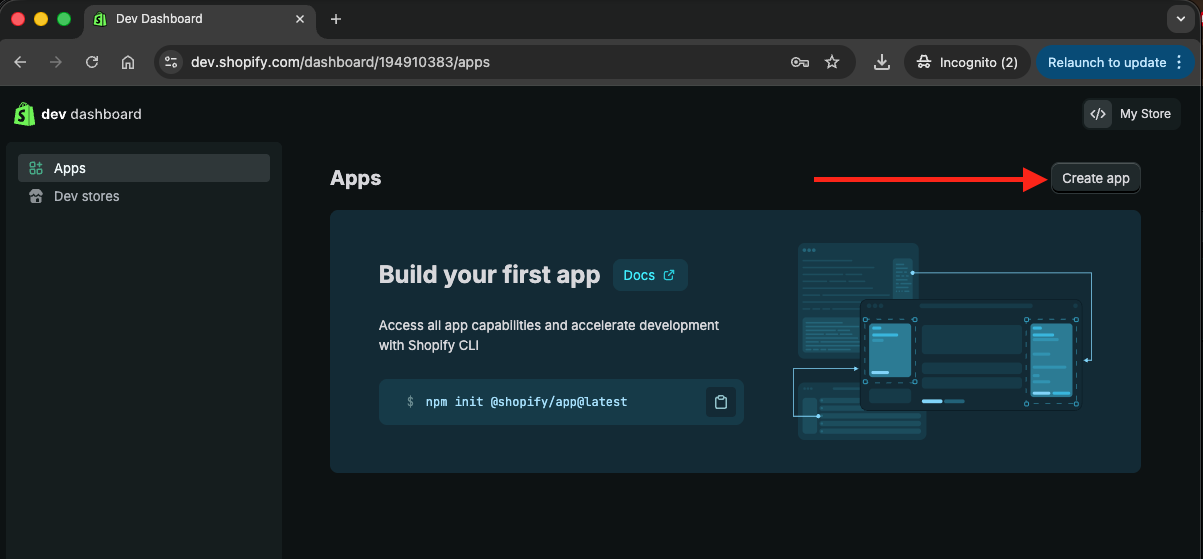
Task: Open the password key icon in address bar
Action: pyautogui.click(x=799, y=62)
